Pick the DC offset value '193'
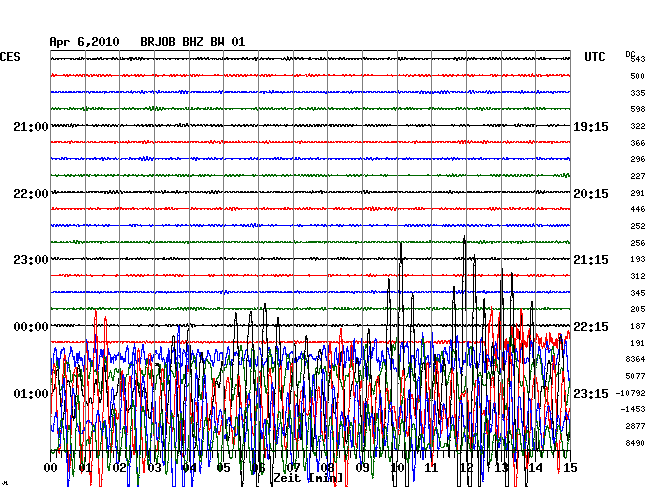 (638, 259)
